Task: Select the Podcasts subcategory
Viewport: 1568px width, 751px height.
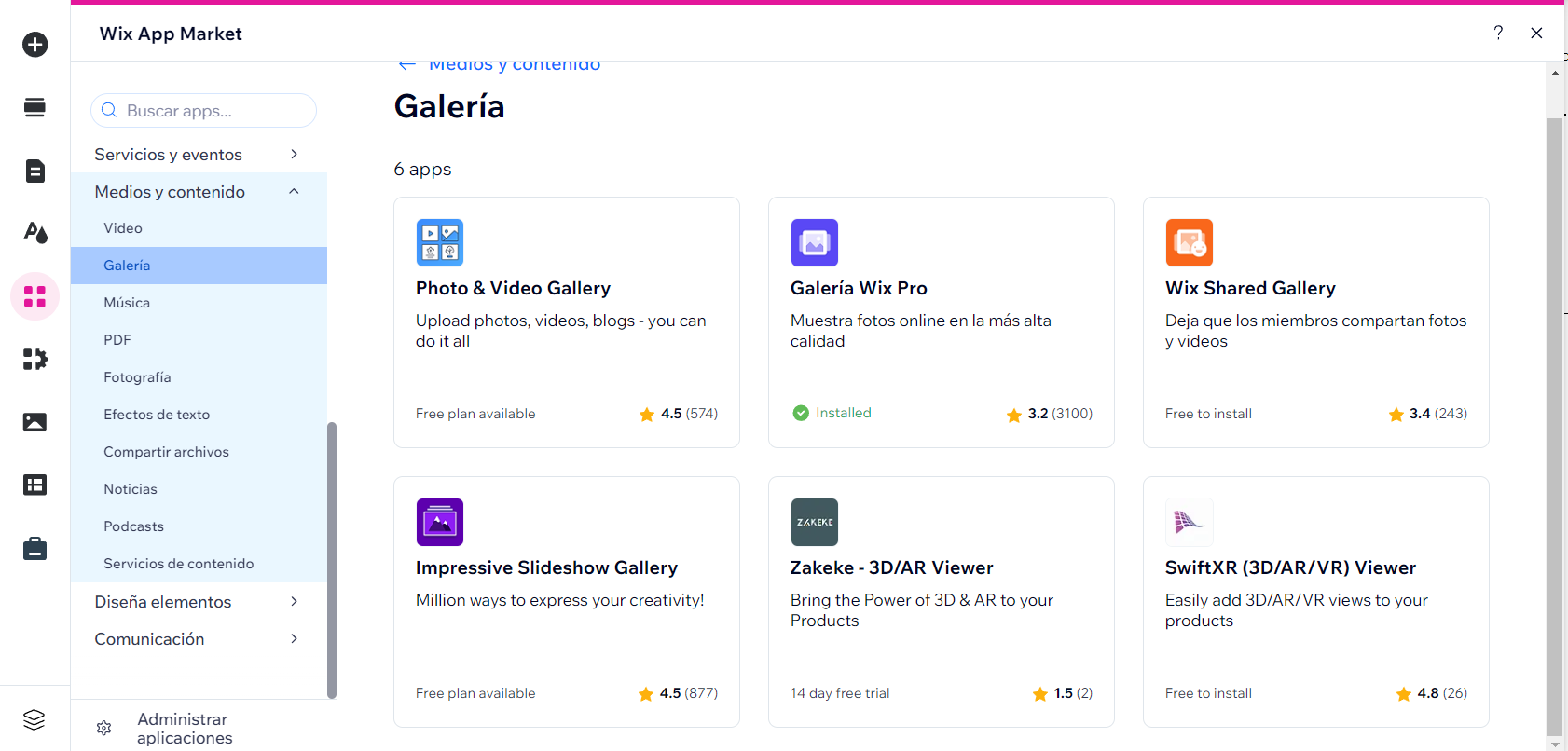Action: (133, 526)
